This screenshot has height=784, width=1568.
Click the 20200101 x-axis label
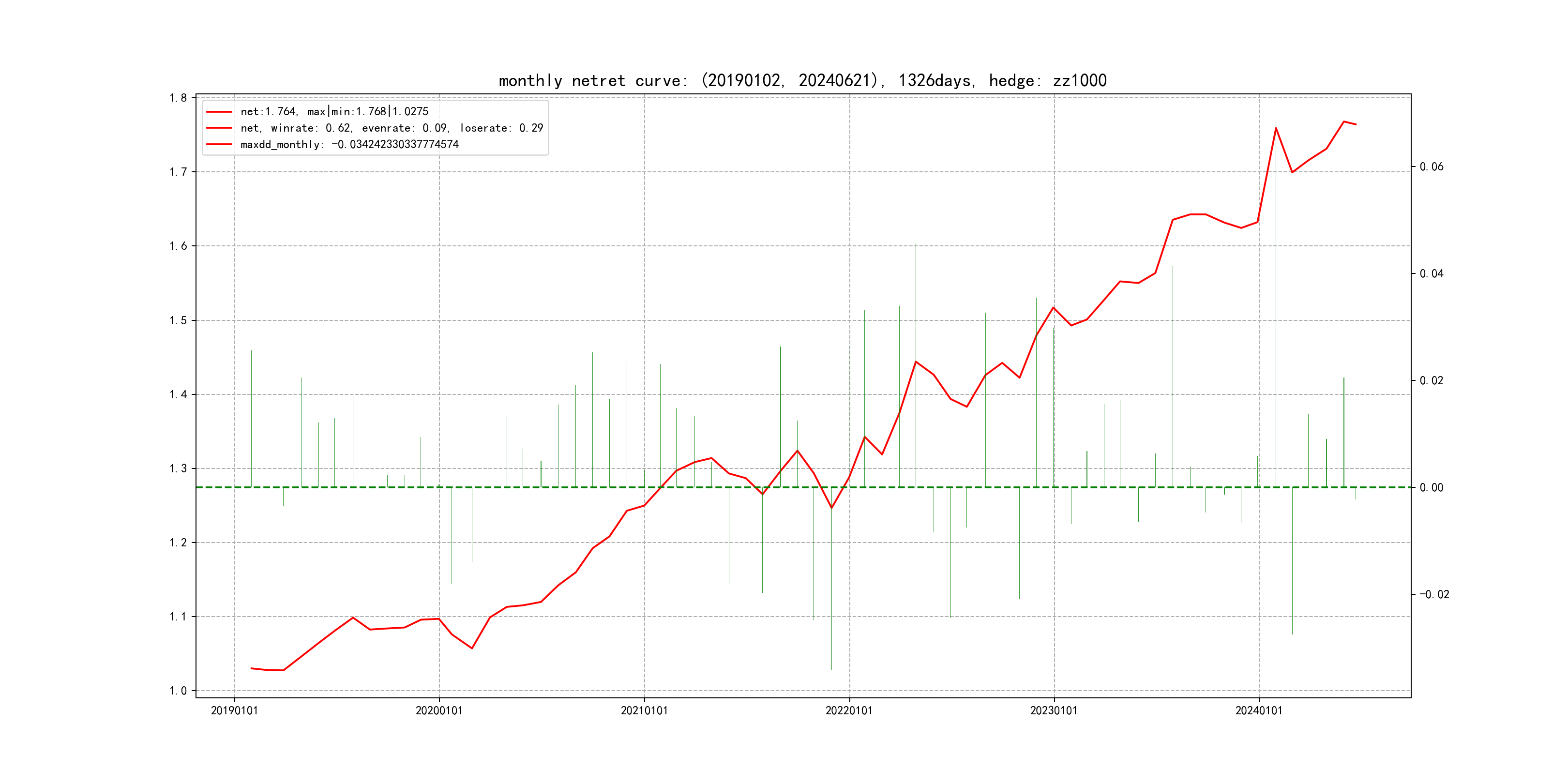click(x=439, y=710)
